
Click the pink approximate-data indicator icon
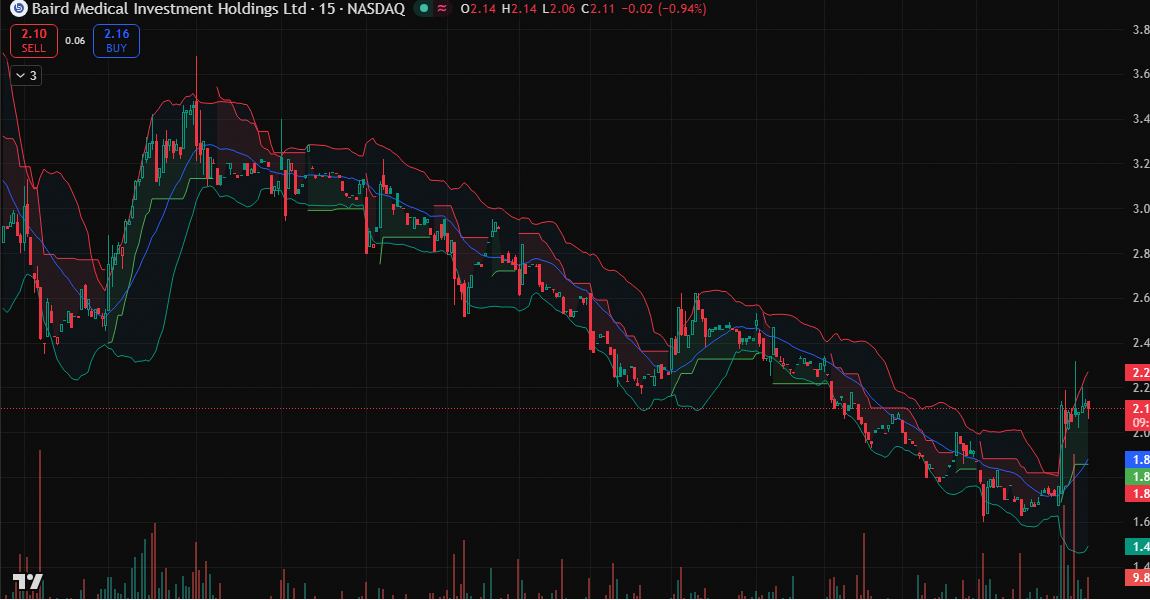(442, 9)
